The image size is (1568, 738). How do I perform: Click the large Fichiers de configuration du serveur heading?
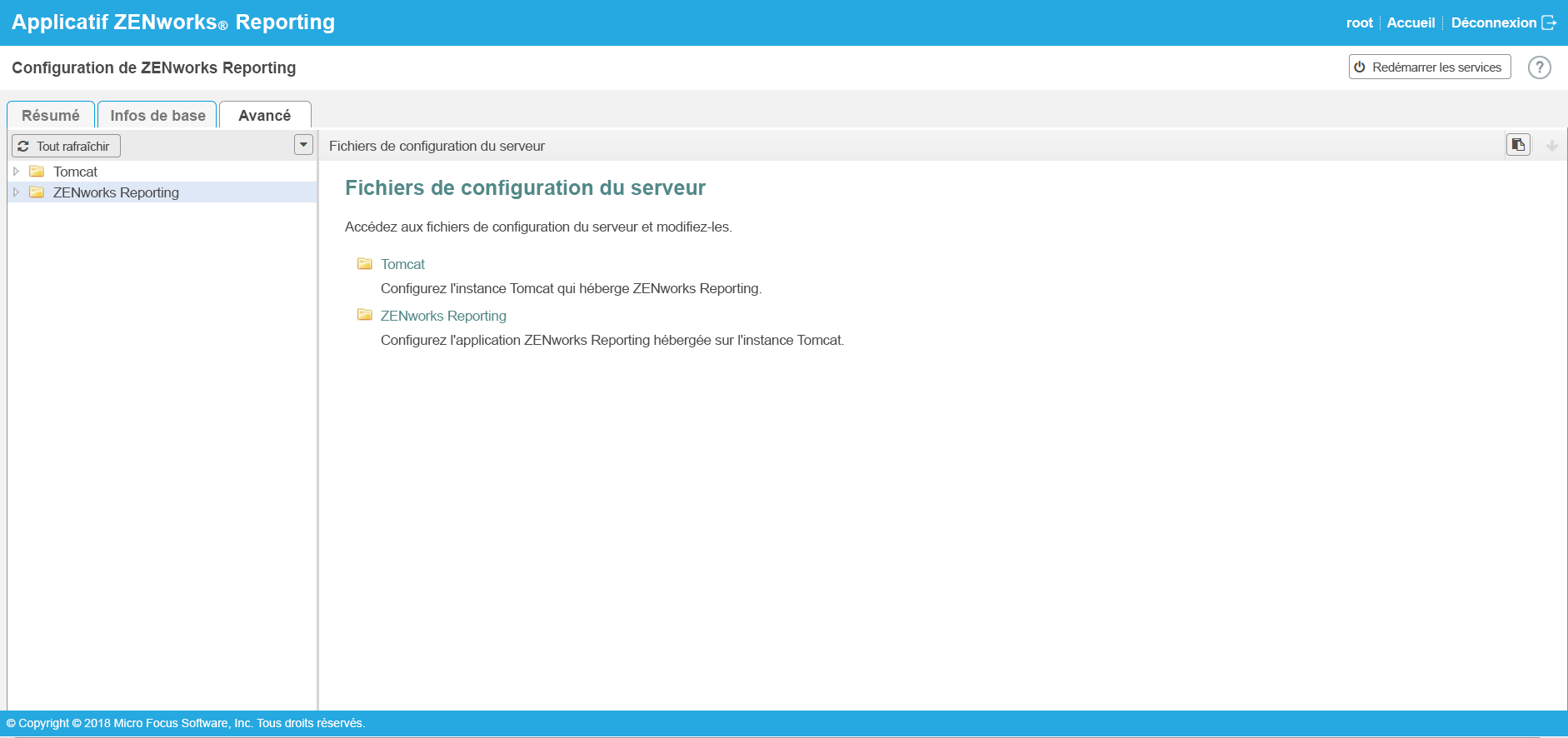click(x=525, y=187)
